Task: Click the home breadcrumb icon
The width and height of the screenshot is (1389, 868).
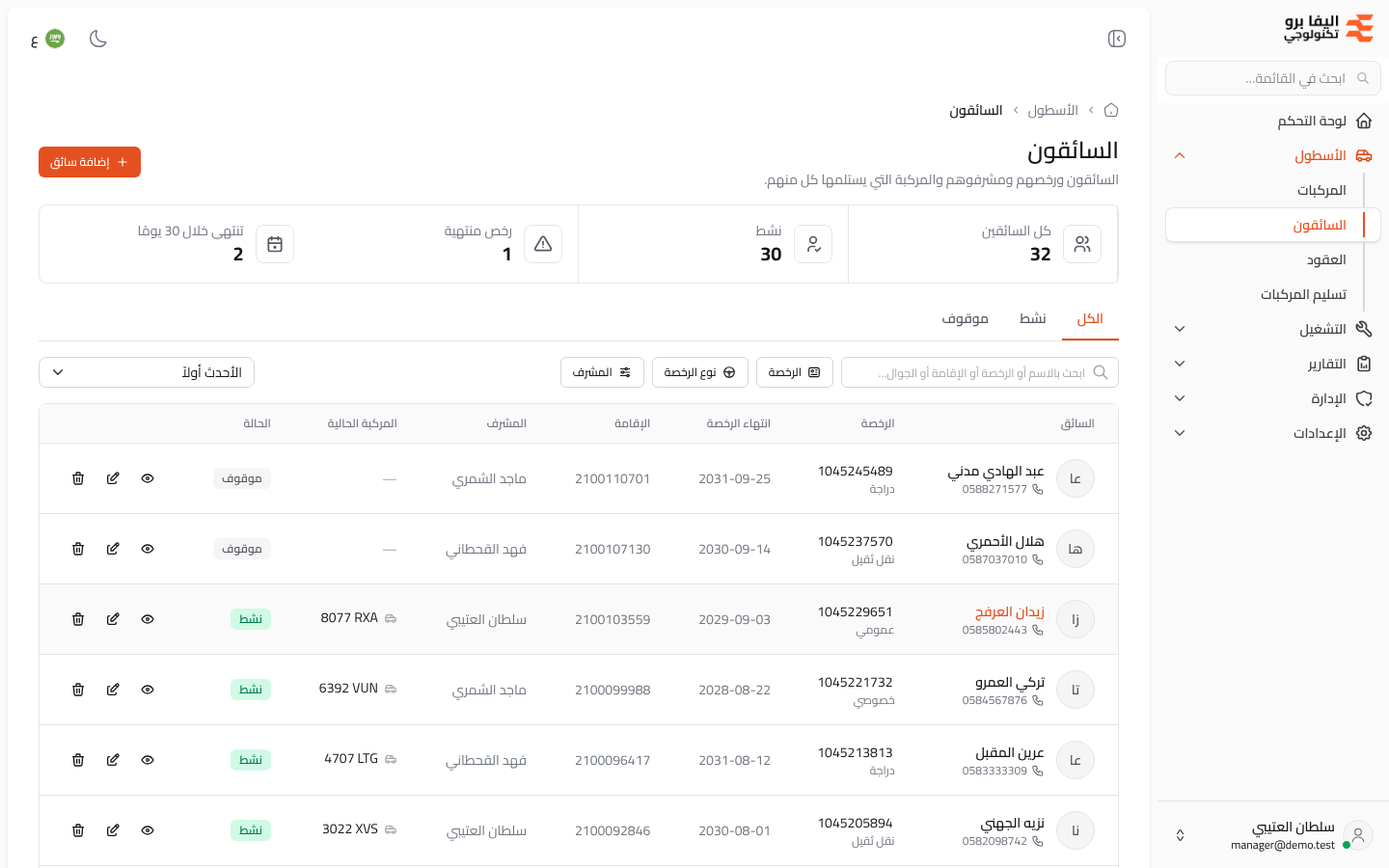Action: 1111,110
